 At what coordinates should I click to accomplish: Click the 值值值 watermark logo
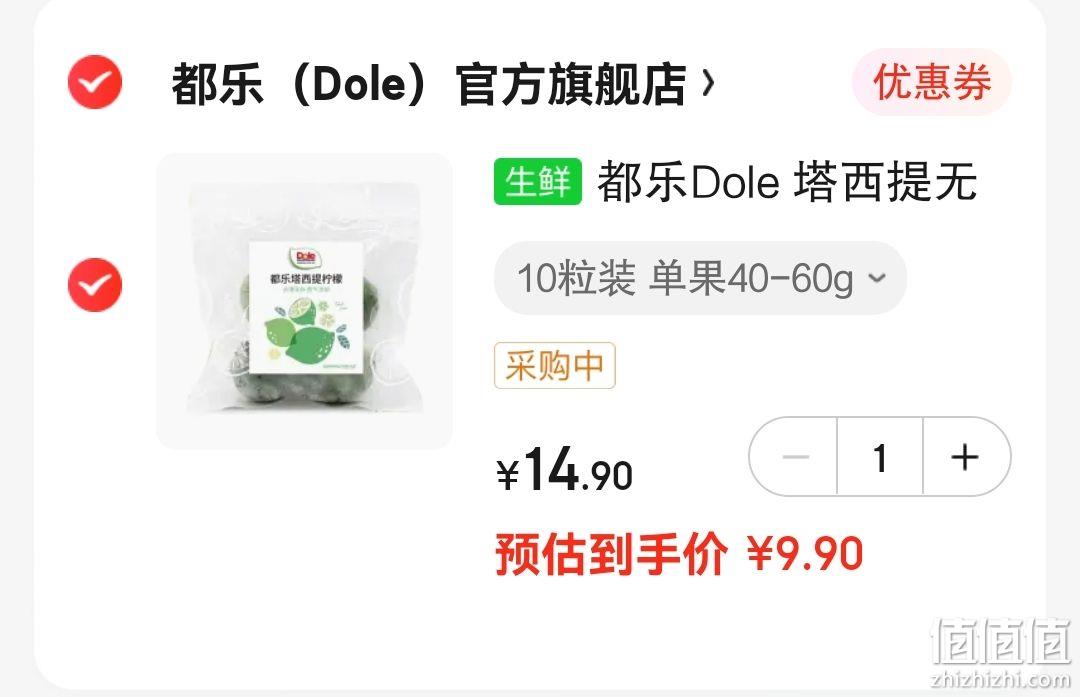pyautogui.click(x=1001, y=642)
